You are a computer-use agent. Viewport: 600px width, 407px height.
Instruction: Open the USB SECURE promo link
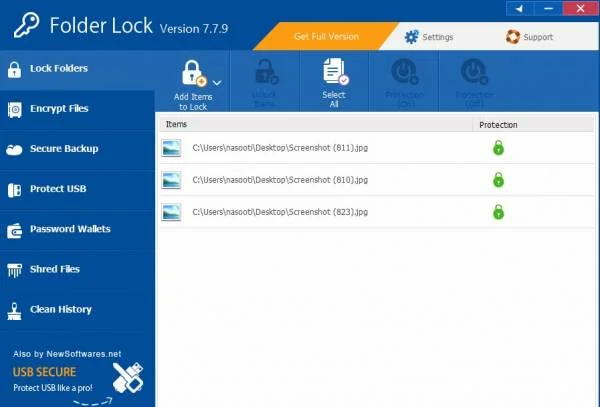44,372
